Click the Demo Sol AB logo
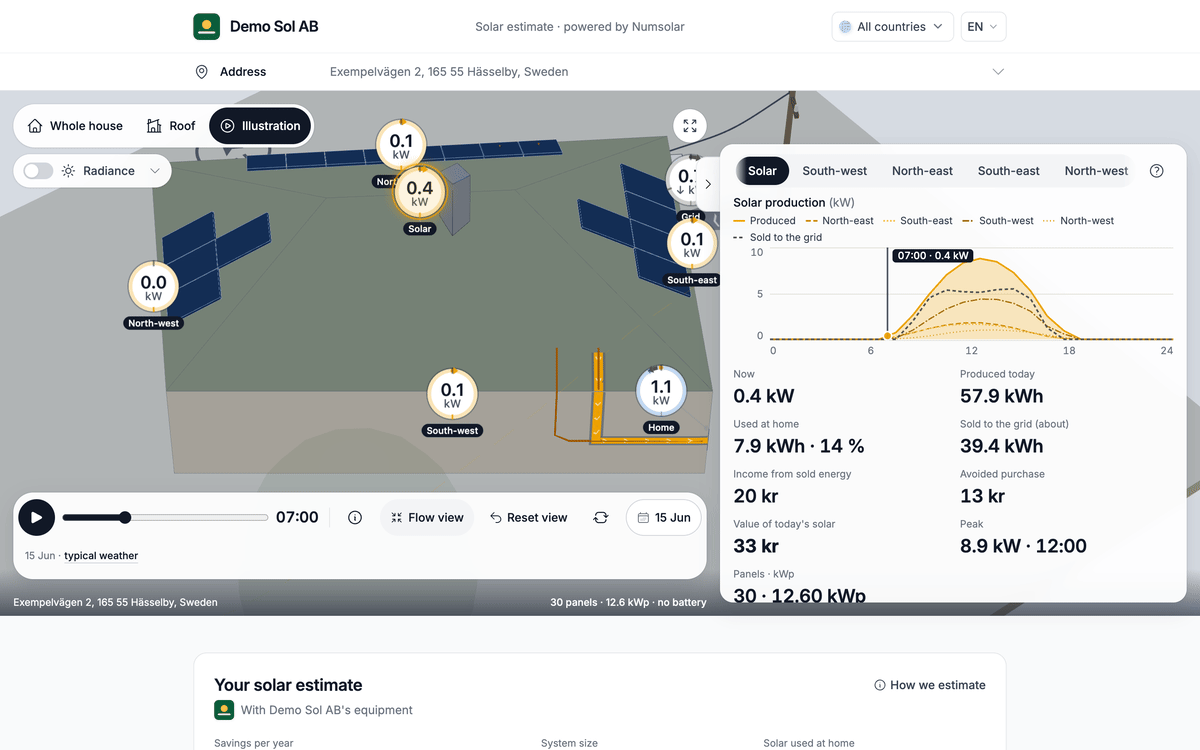The height and width of the screenshot is (750, 1200). (206, 27)
